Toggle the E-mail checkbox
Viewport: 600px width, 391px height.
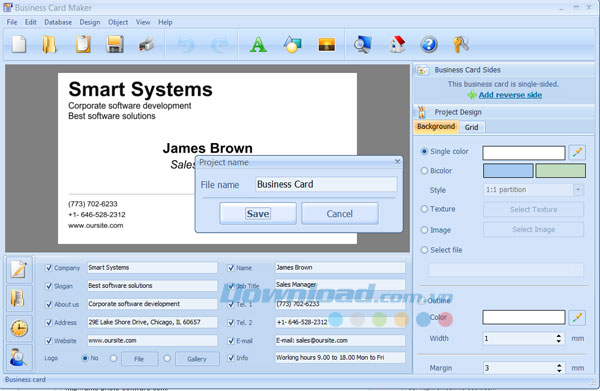[231, 340]
